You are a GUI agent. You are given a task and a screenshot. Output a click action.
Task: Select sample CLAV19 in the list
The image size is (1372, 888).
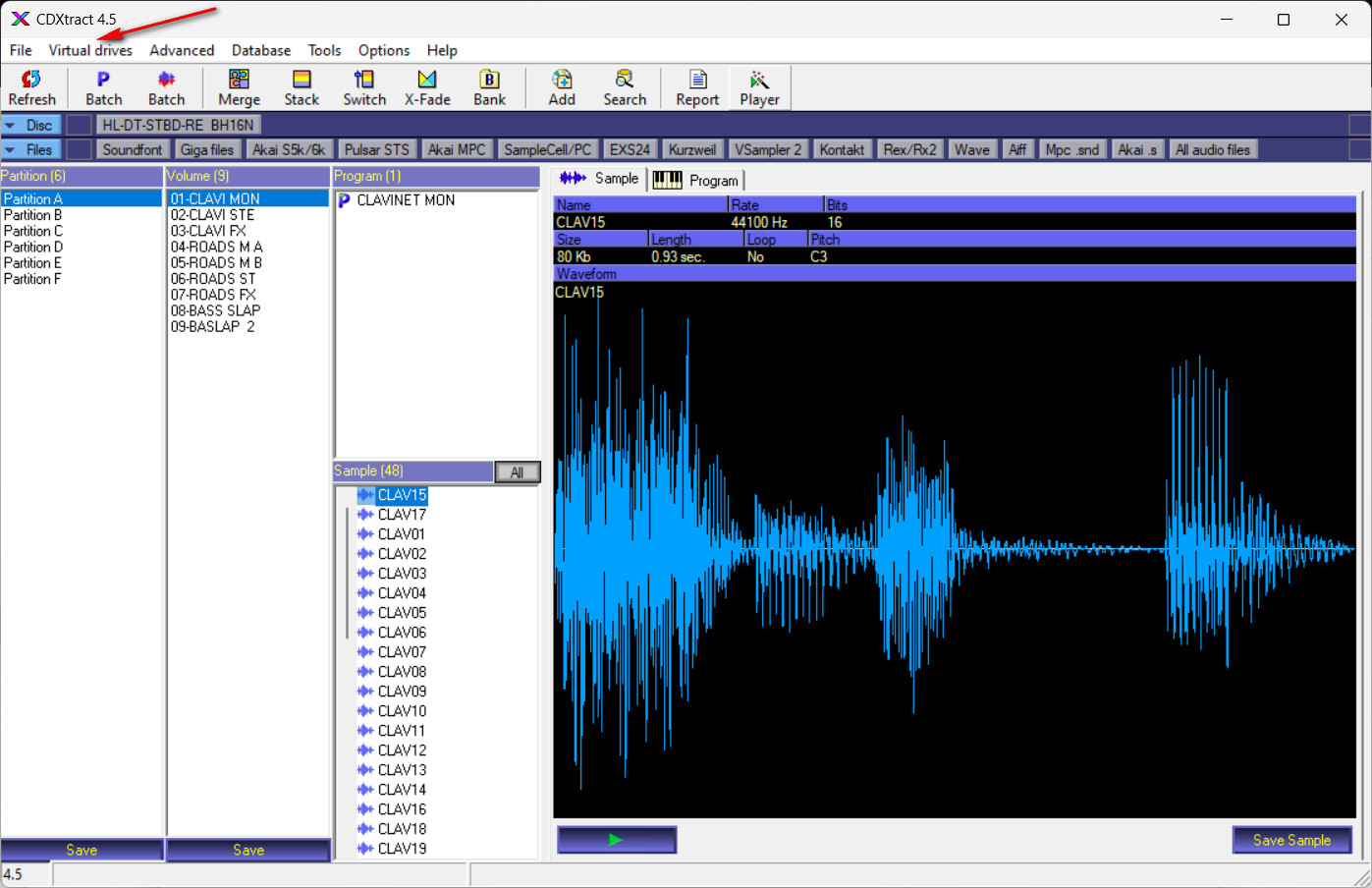point(402,849)
